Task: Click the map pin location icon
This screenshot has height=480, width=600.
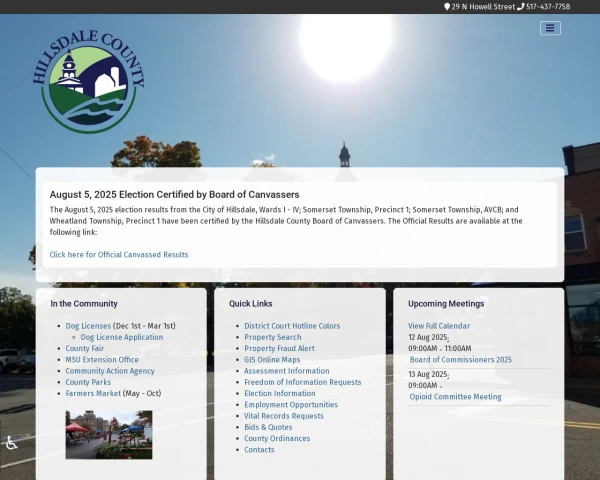Action: pyautogui.click(x=447, y=7)
